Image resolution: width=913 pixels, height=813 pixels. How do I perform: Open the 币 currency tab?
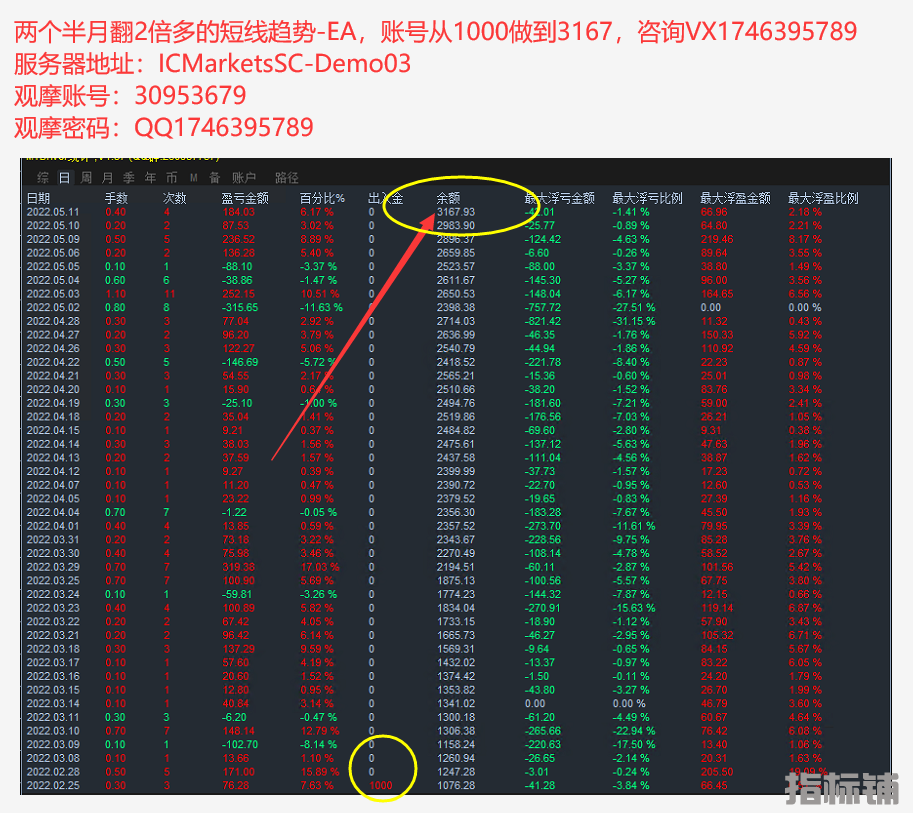point(172,178)
